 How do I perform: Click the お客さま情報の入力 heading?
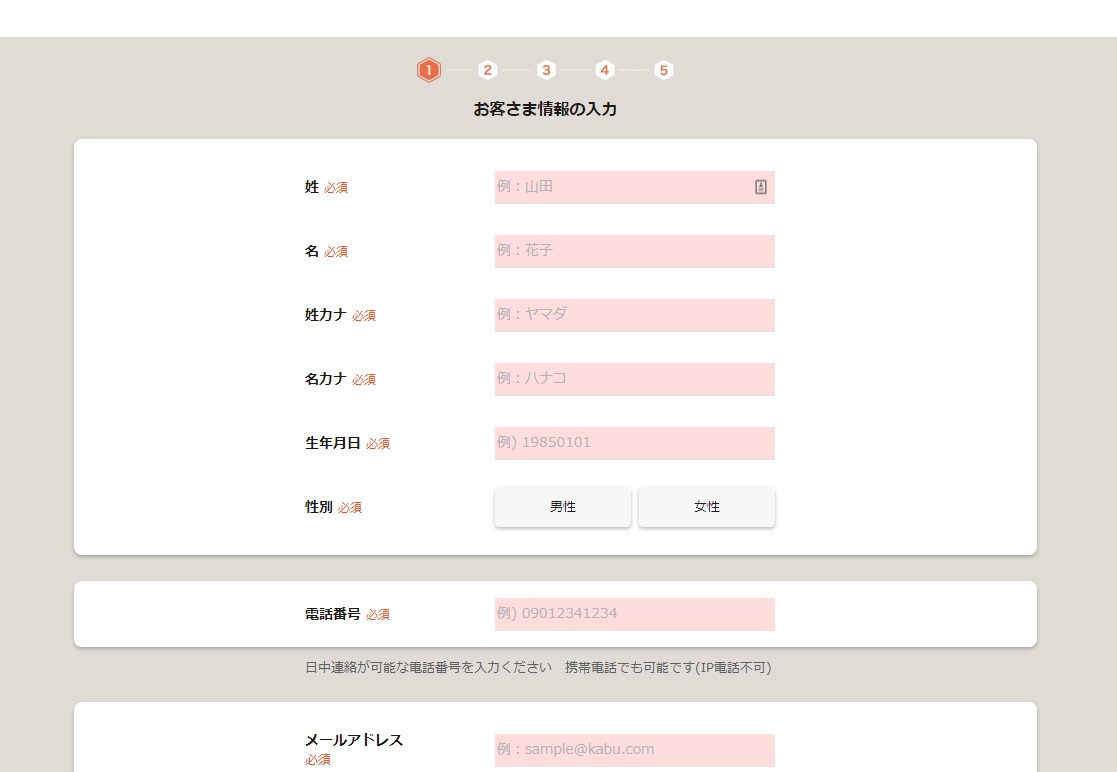point(545,109)
